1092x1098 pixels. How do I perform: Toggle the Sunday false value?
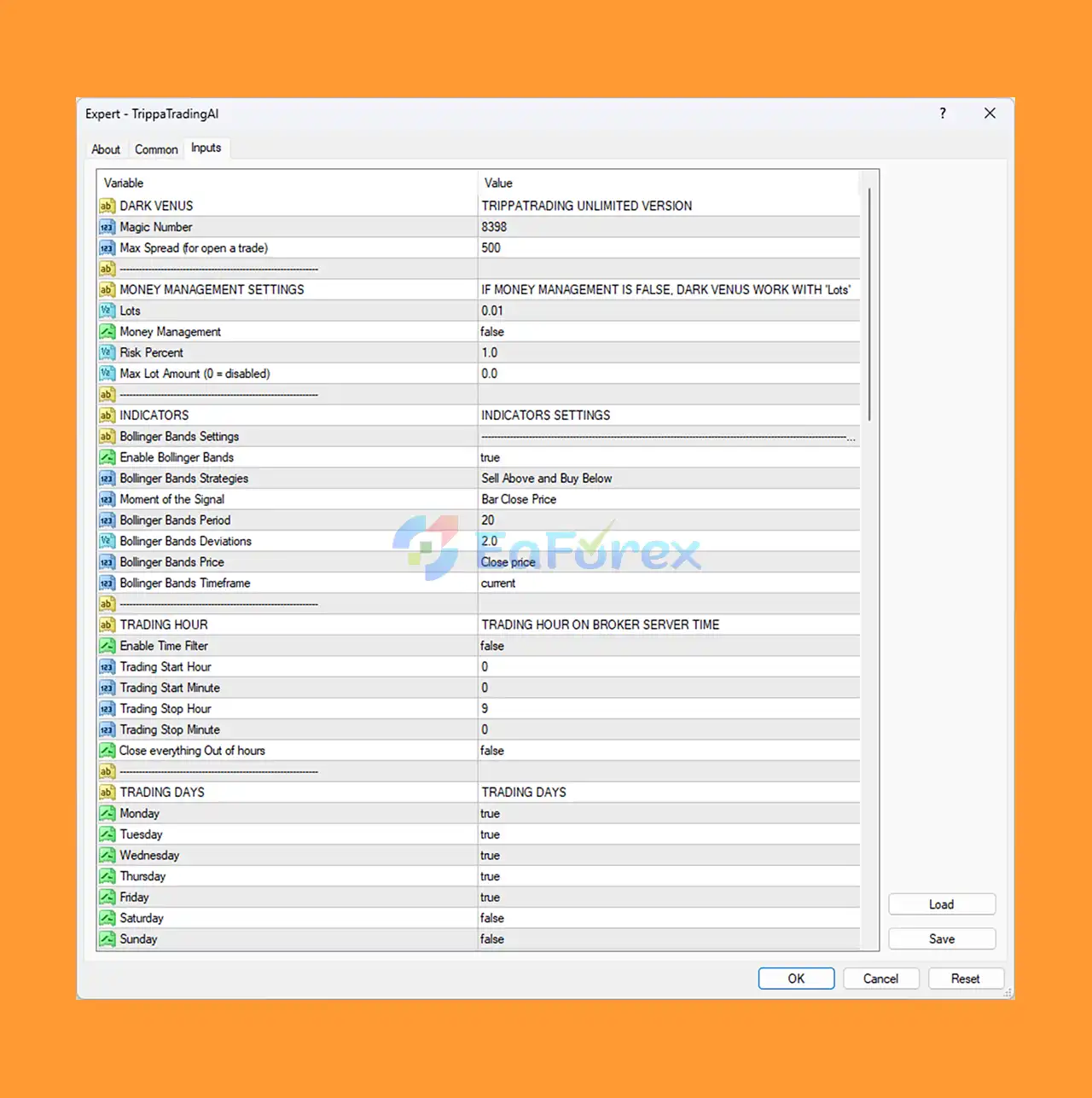669,938
